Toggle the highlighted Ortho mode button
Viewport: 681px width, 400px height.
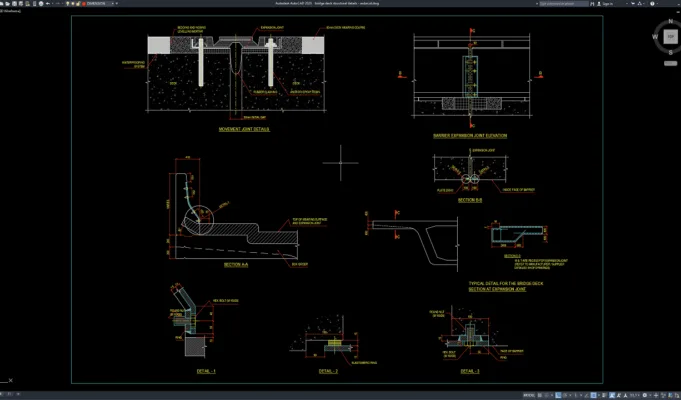click(x=558, y=395)
